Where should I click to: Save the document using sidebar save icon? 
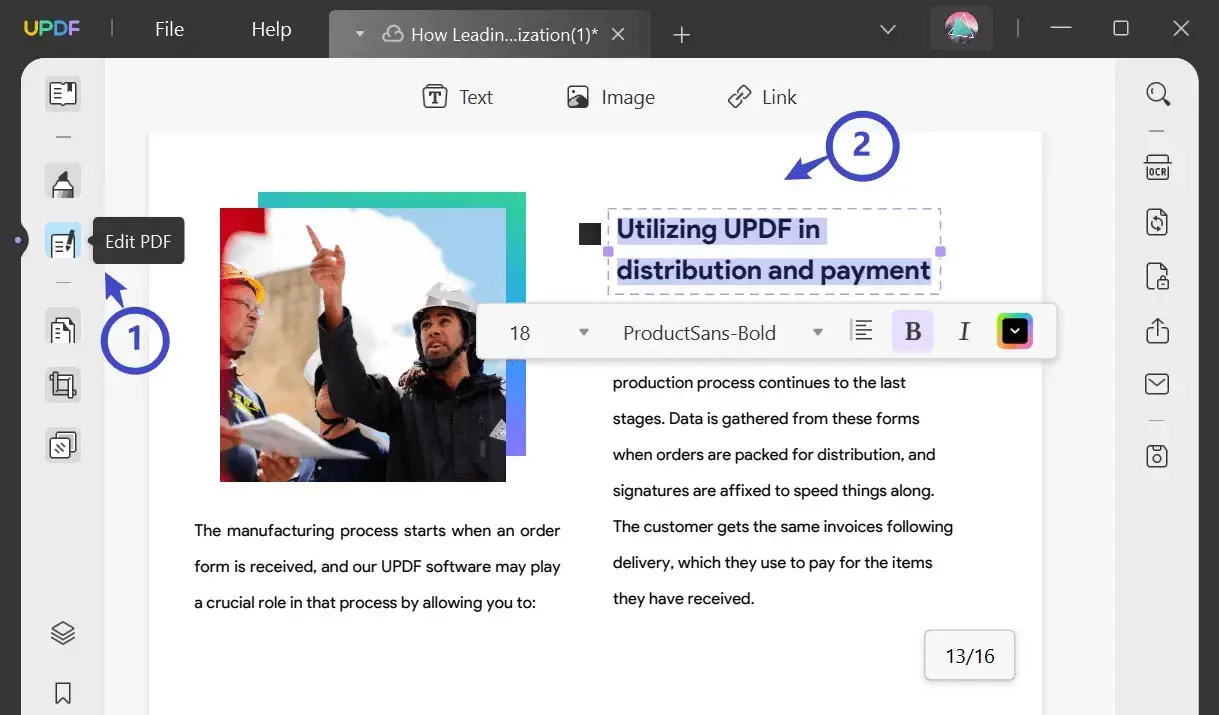click(x=1157, y=455)
